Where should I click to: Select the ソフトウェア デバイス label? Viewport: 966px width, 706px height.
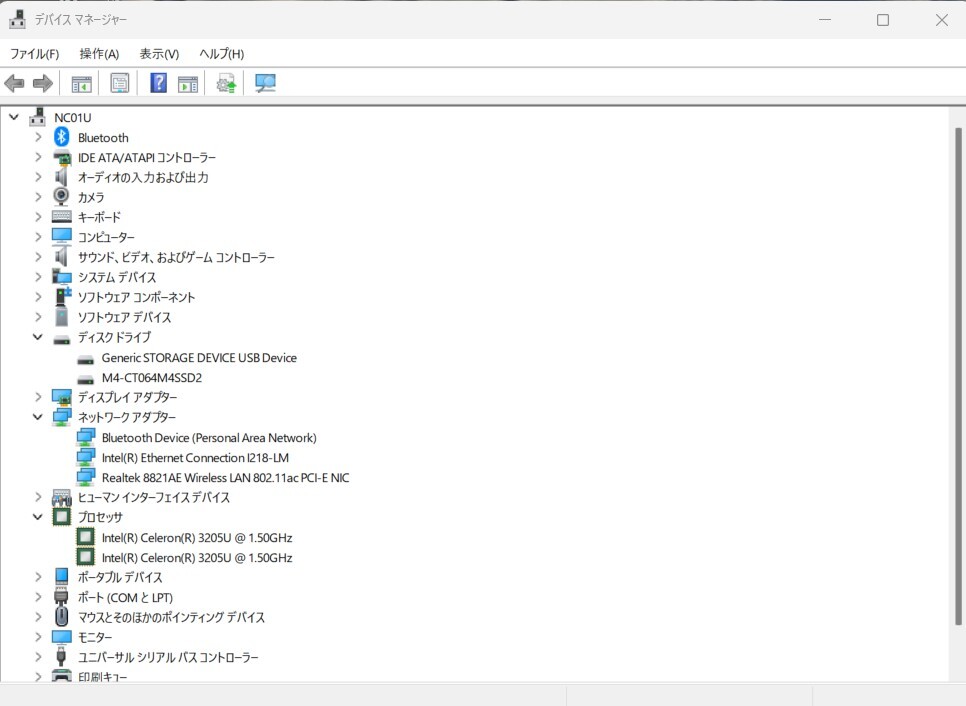click(x=124, y=317)
